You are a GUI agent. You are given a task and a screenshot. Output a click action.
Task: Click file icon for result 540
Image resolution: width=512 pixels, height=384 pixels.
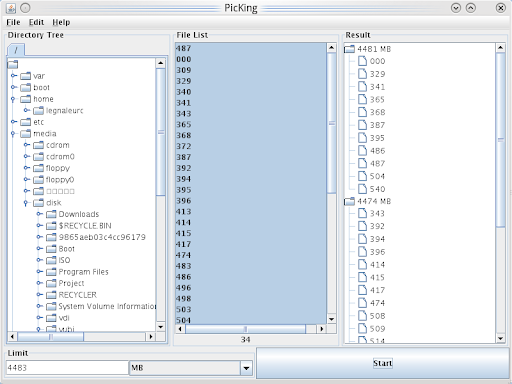tap(362, 189)
